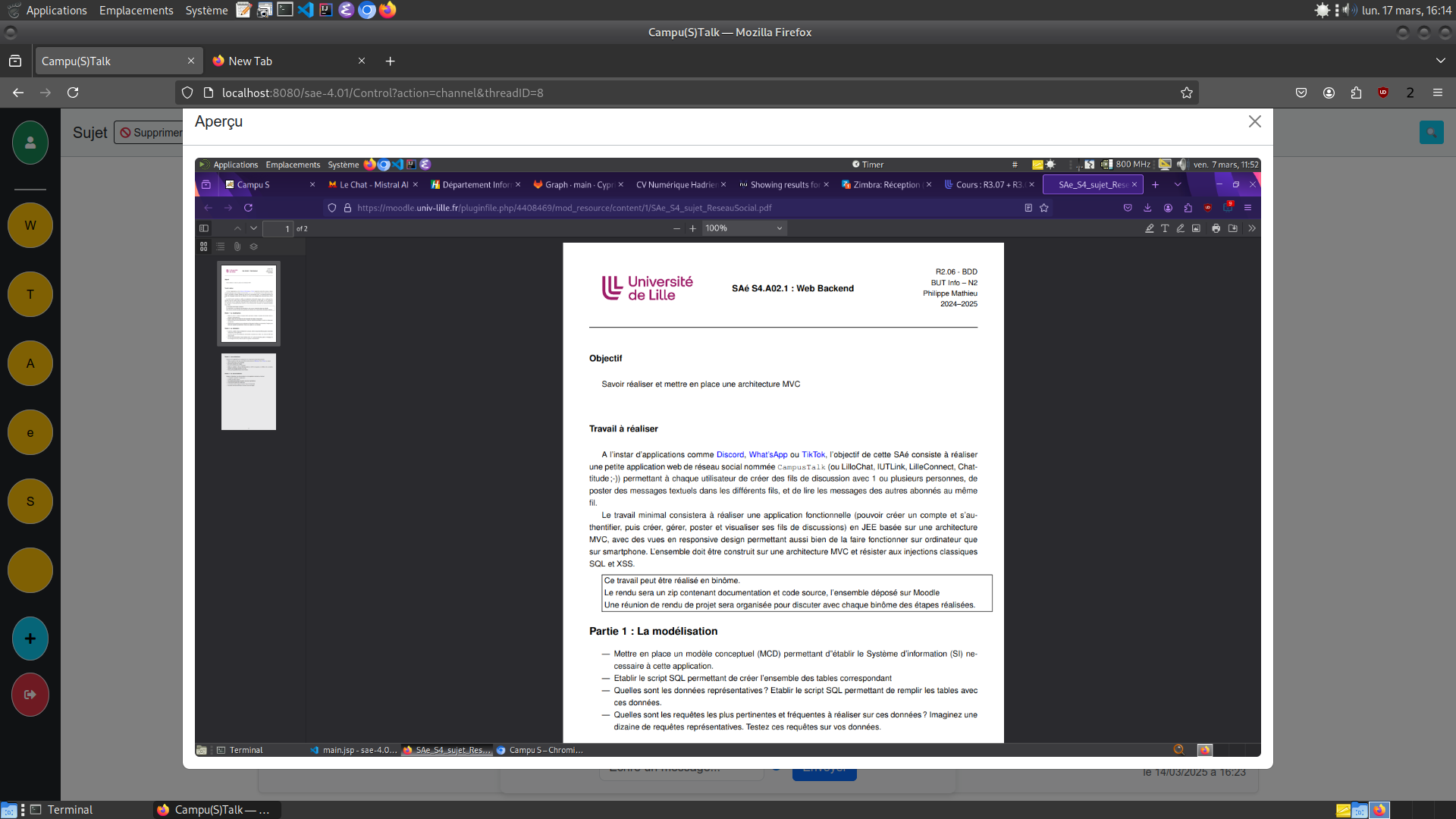Click the Firefox reload page button
The width and height of the screenshot is (1456, 819).
tap(73, 93)
